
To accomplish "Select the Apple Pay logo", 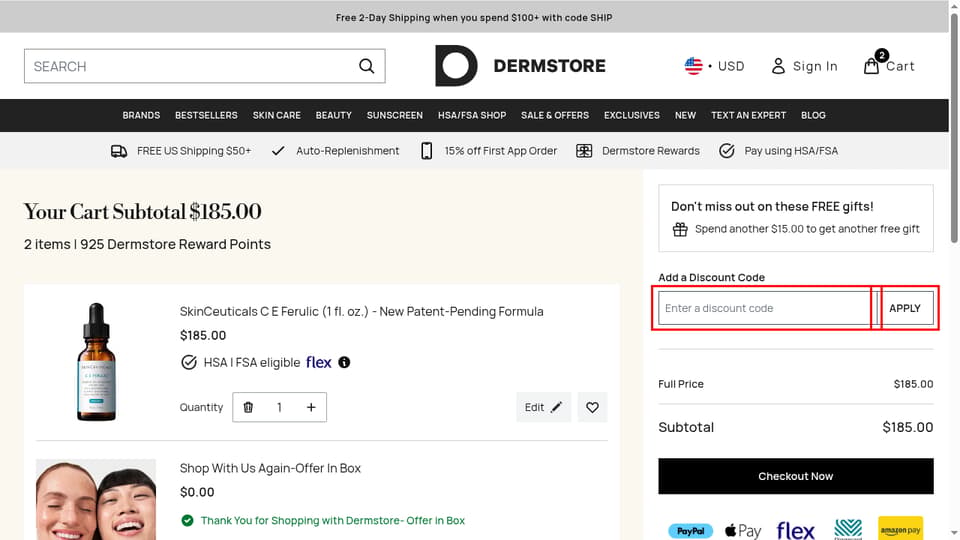I will (743, 531).
